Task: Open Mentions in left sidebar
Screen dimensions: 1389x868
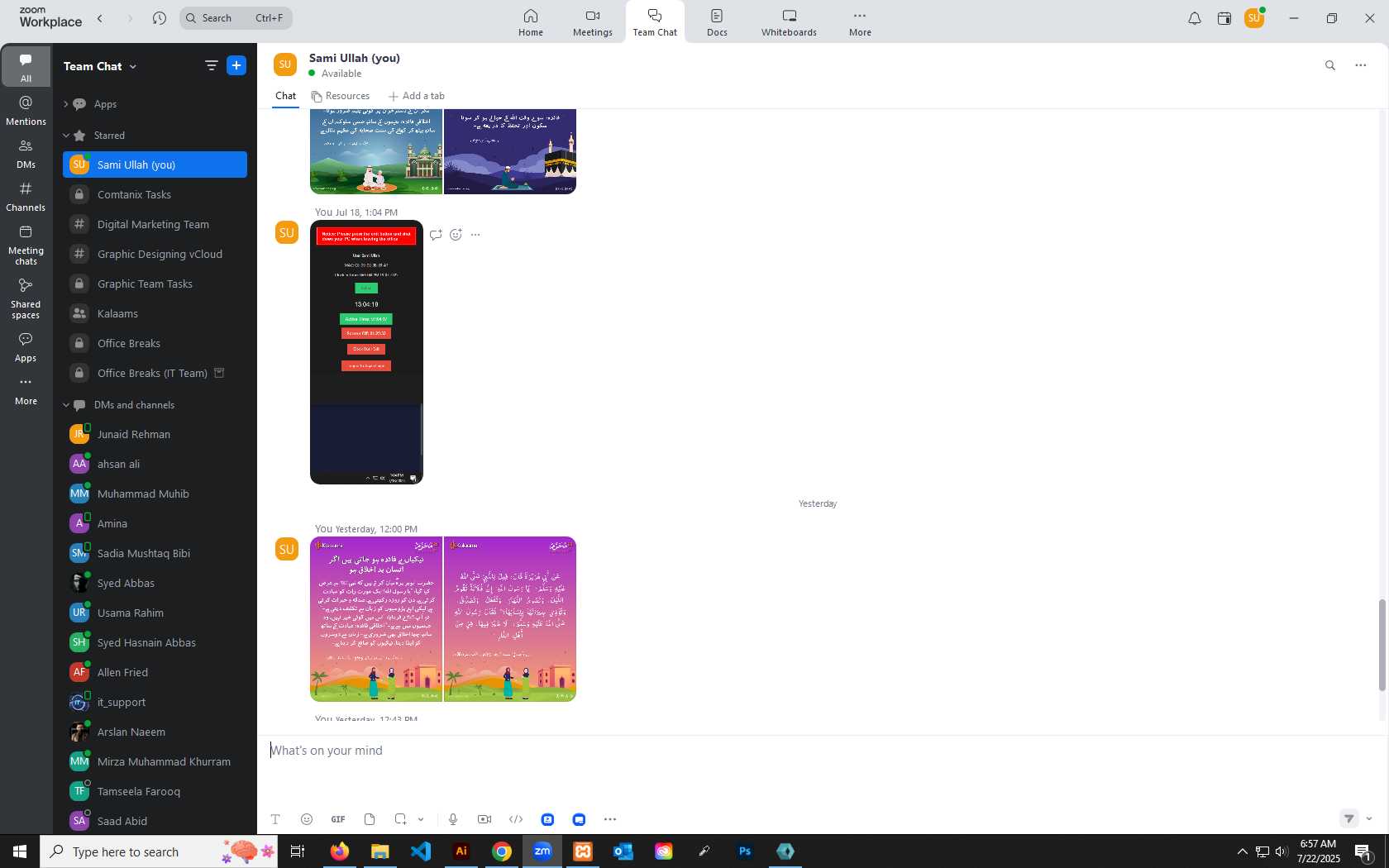Action: (x=26, y=110)
